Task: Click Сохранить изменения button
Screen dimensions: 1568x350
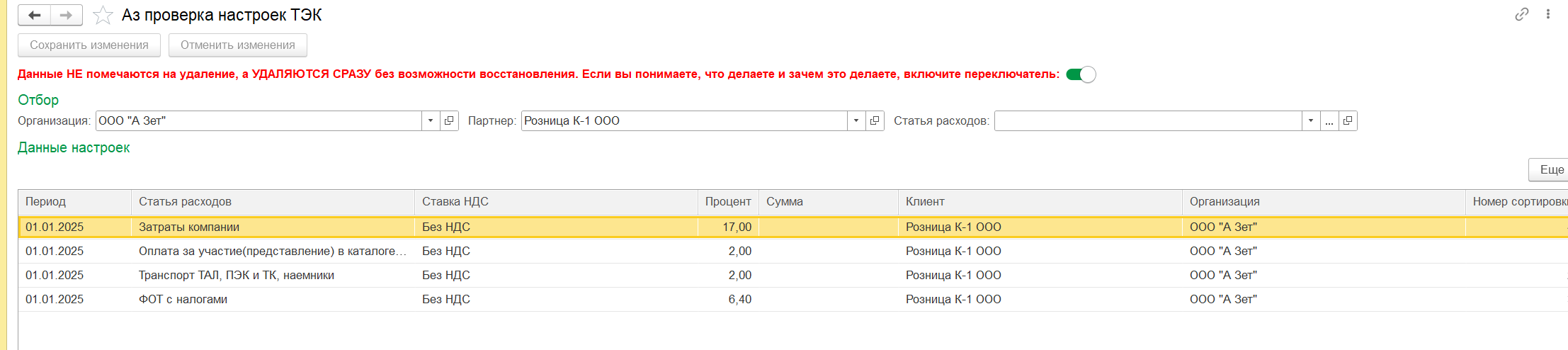Action: [x=89, y=45]
